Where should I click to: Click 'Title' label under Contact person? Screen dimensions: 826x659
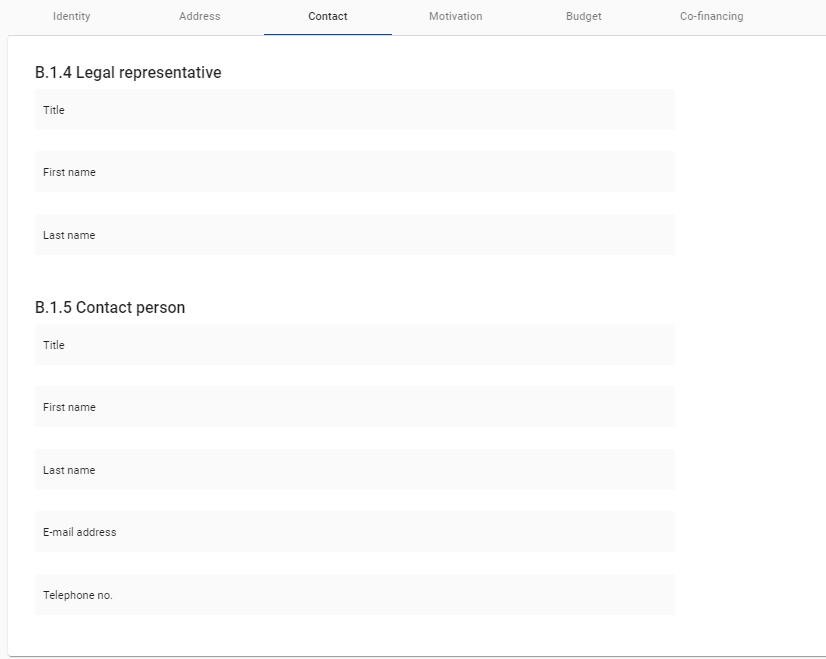[54, 346]
